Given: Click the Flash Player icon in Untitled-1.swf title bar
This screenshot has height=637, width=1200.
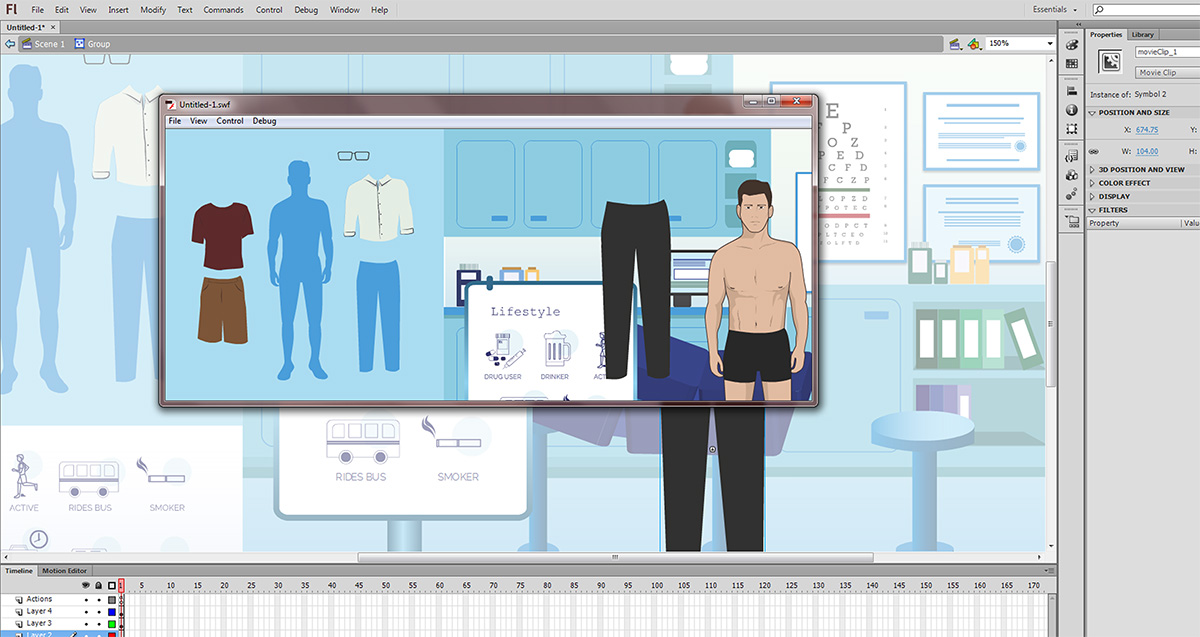Looking at the screenshot, I should pyautogui.click(x=171, y=104).
